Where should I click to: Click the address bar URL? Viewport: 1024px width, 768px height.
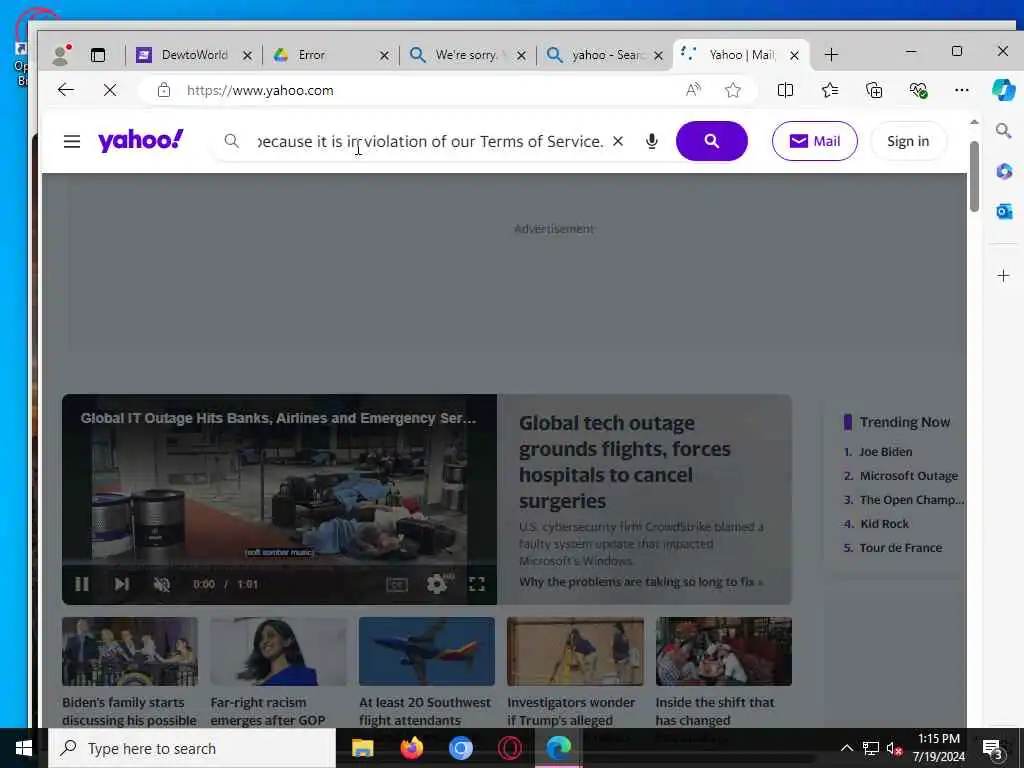[260, 90]
